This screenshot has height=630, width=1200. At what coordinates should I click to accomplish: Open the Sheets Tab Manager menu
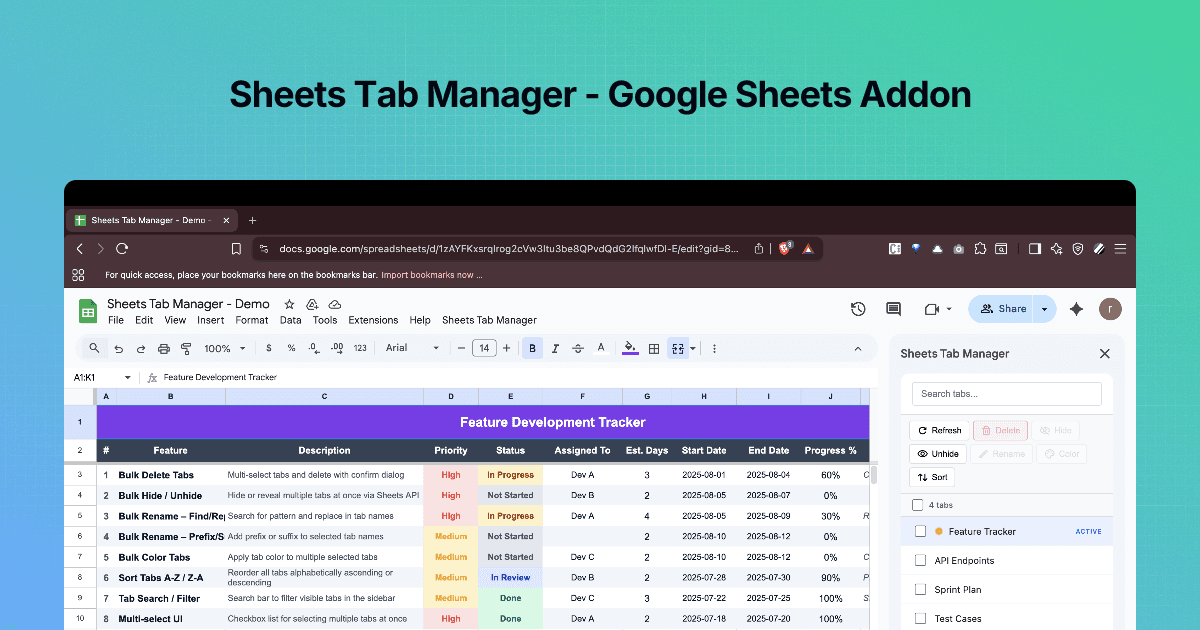[x=490, y=320]
